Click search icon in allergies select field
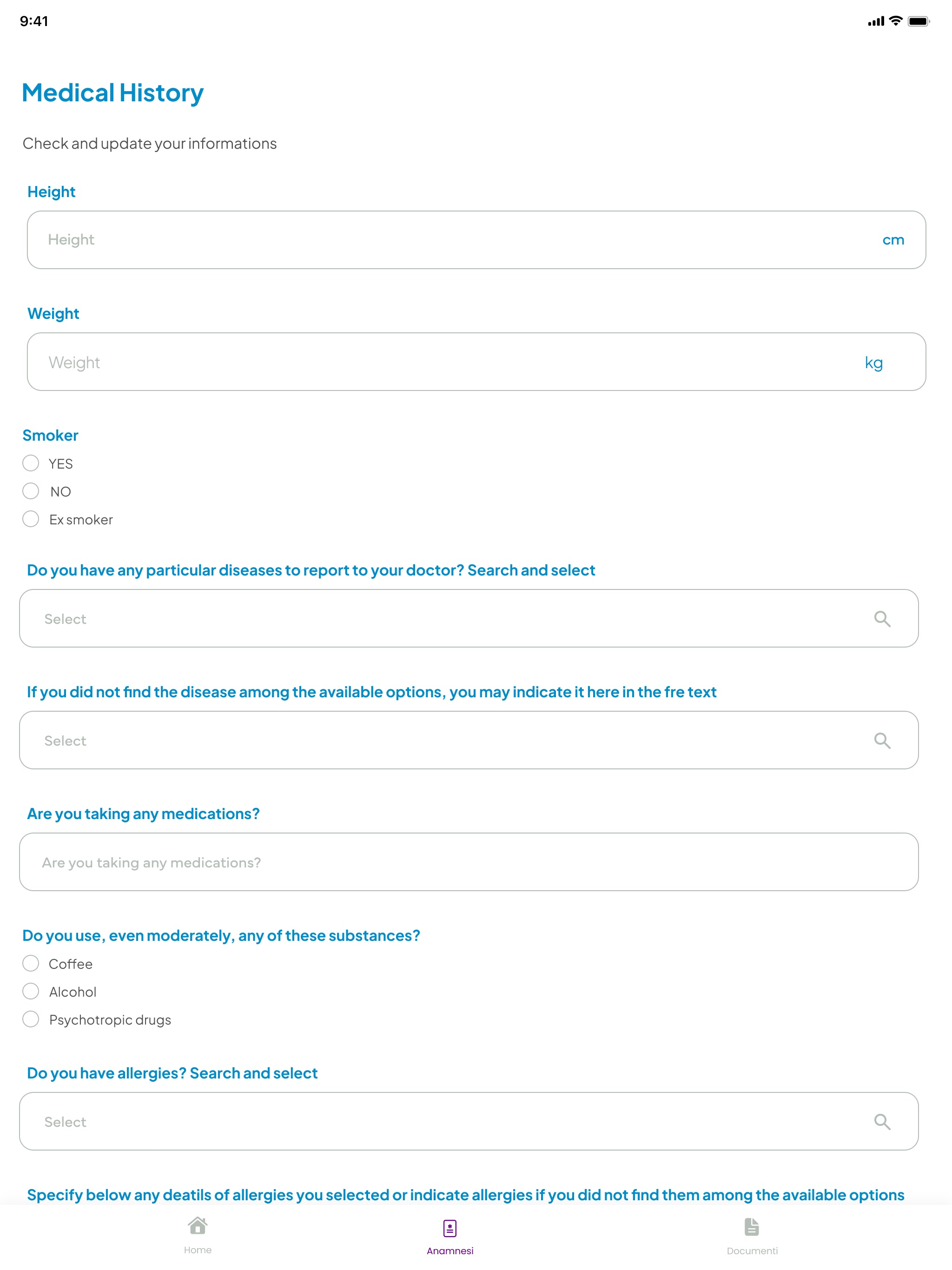Viewport: 952px width, 1270px height. point(882,1122)
